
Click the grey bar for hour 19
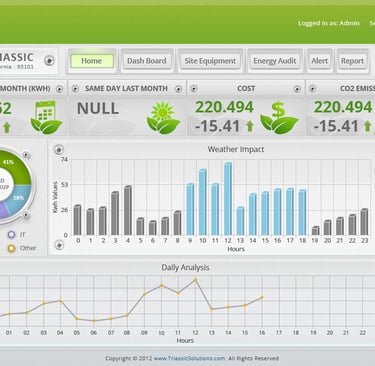(x=315, y=231)
